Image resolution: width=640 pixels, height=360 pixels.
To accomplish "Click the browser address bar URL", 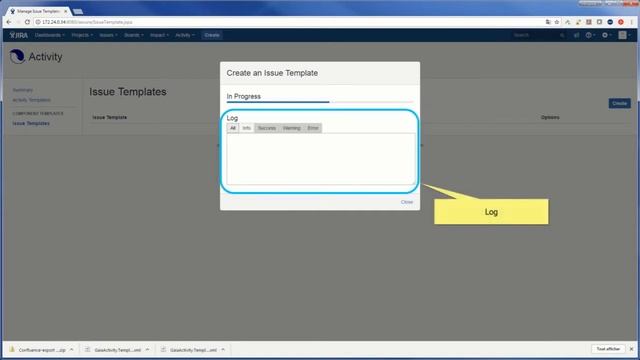I will tap(87, 22).
